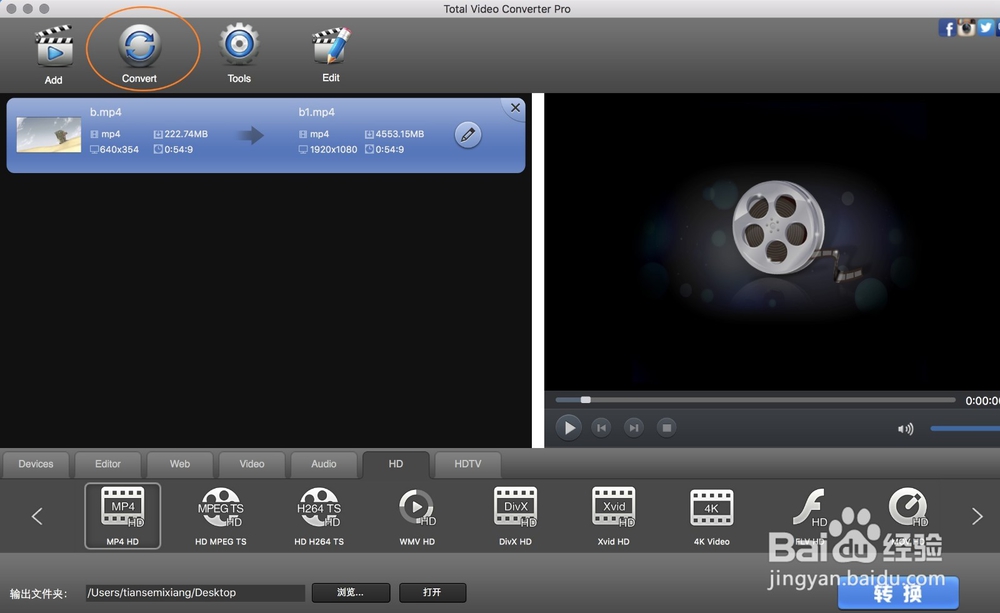Click the pencil edit icon for b1.mp4

467,135
